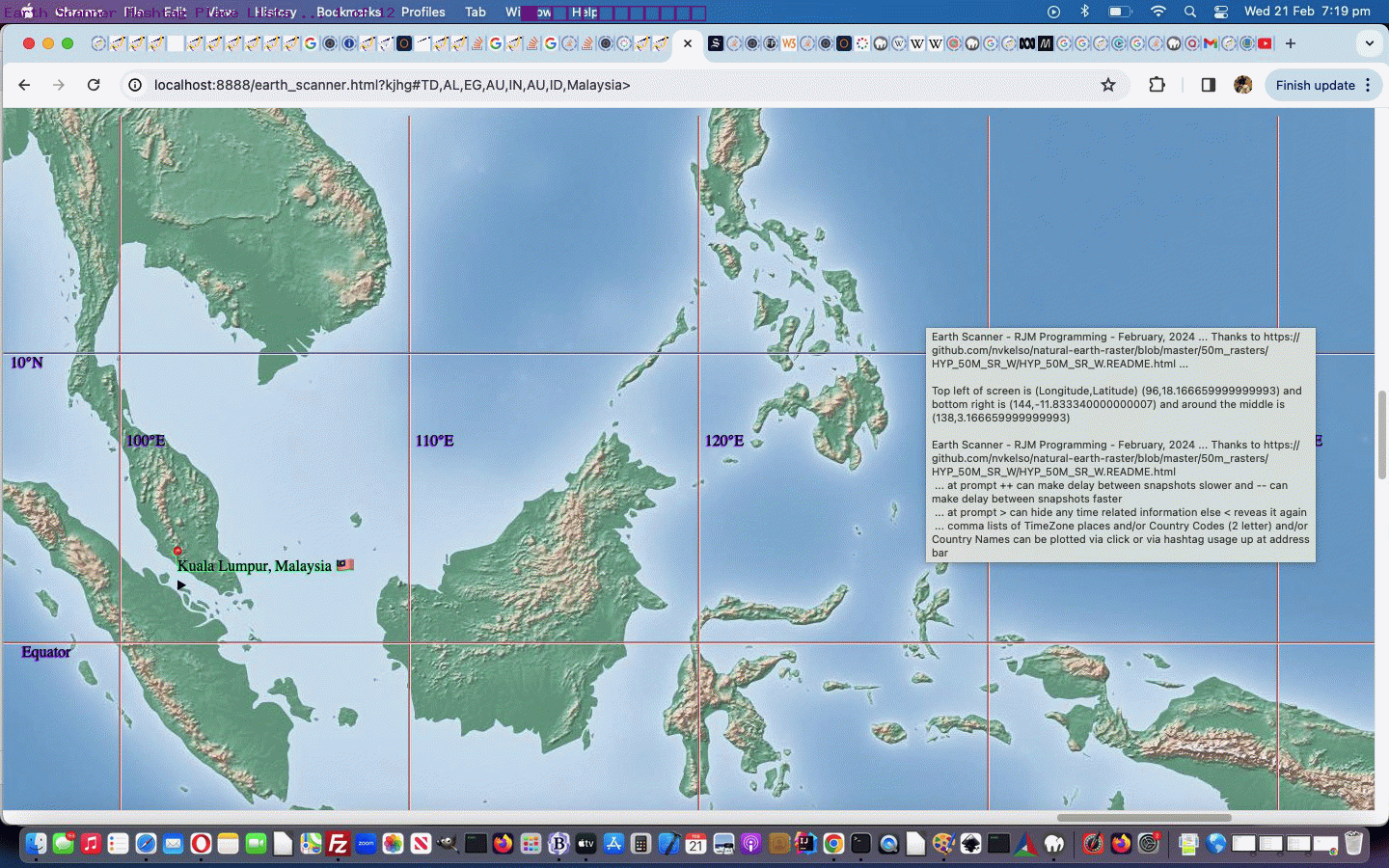1389x868 pixels.
Task: Click the Kuala Lumpur, Malaysia label
Action: pyautogui.click(x=254, y=566)
